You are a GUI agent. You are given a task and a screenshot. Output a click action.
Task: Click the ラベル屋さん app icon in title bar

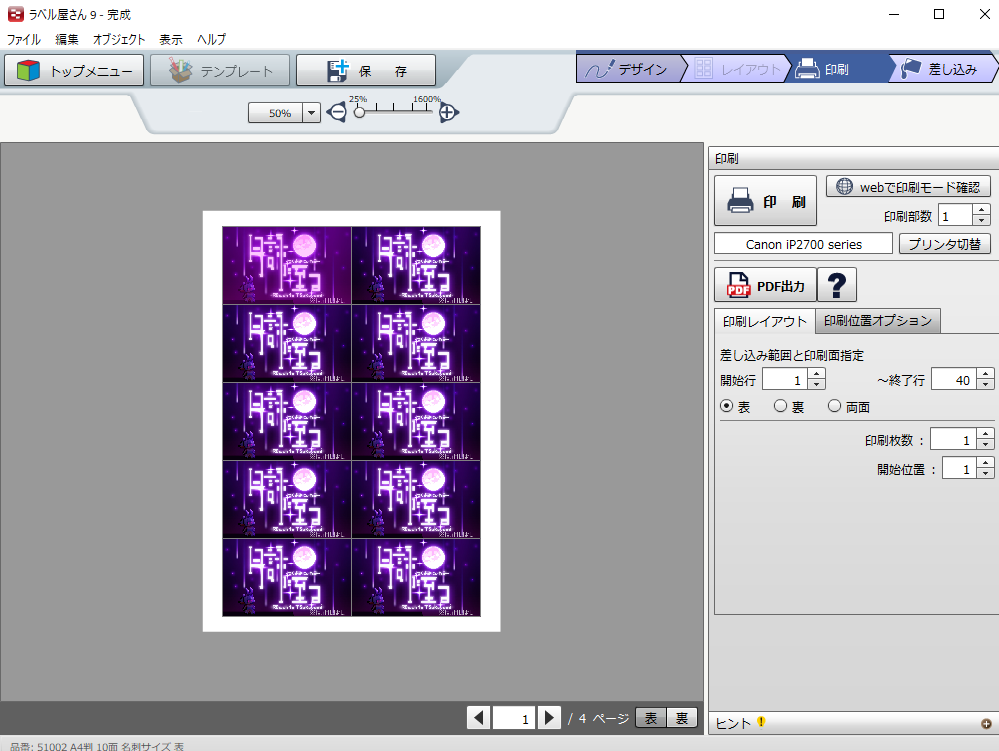[x=15, y=14]
